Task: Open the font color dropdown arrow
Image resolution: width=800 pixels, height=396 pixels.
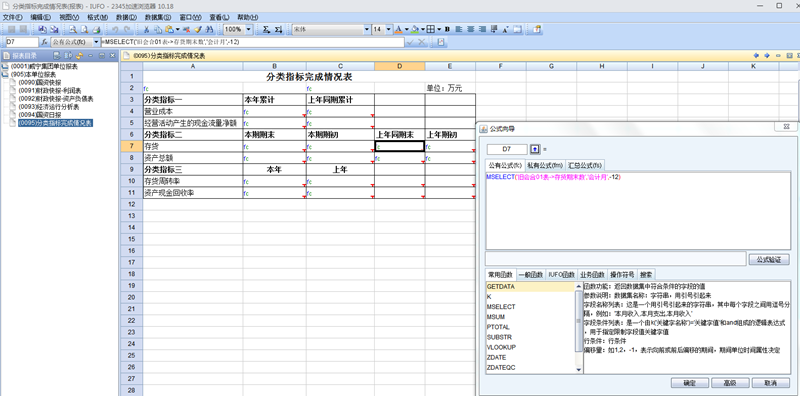Action: (407, 30)
